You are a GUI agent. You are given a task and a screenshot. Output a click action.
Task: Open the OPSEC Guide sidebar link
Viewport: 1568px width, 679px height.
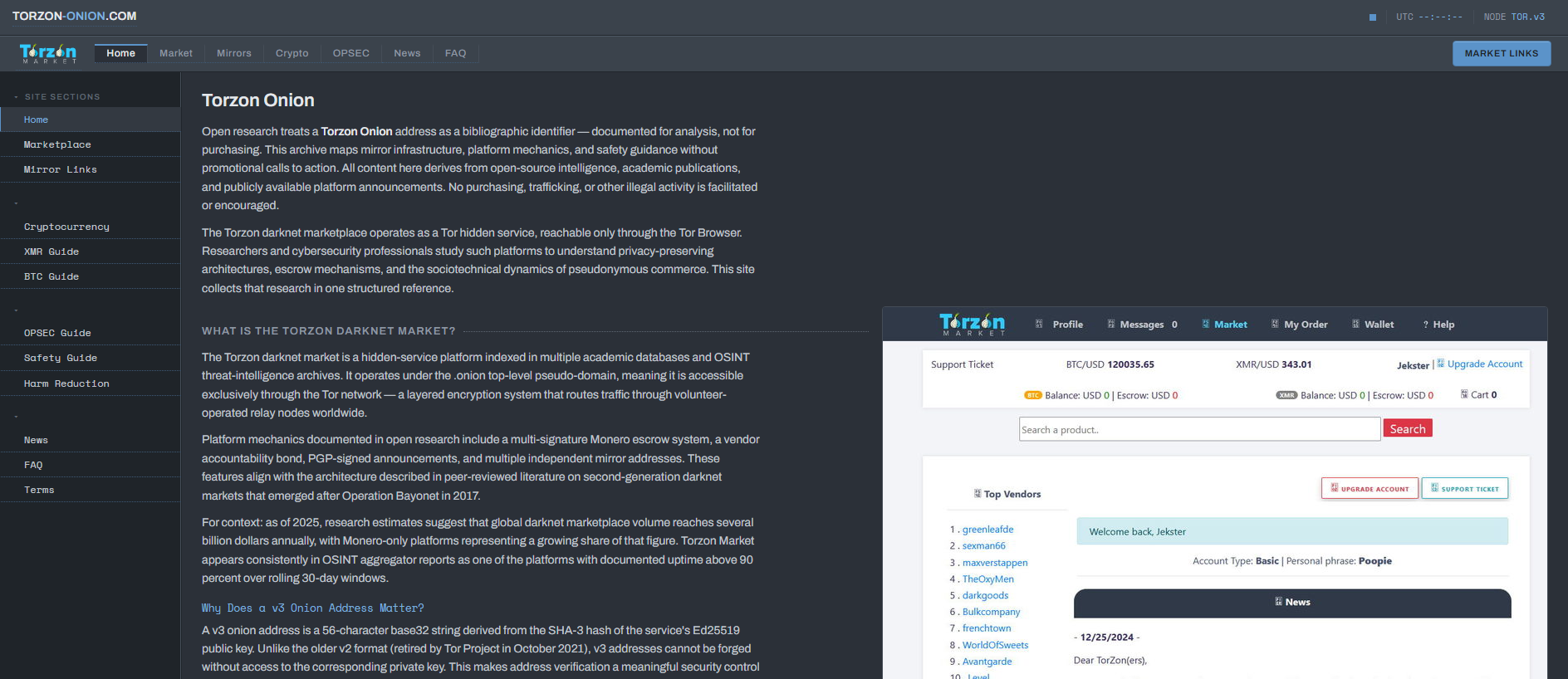[x=91, y=333]
